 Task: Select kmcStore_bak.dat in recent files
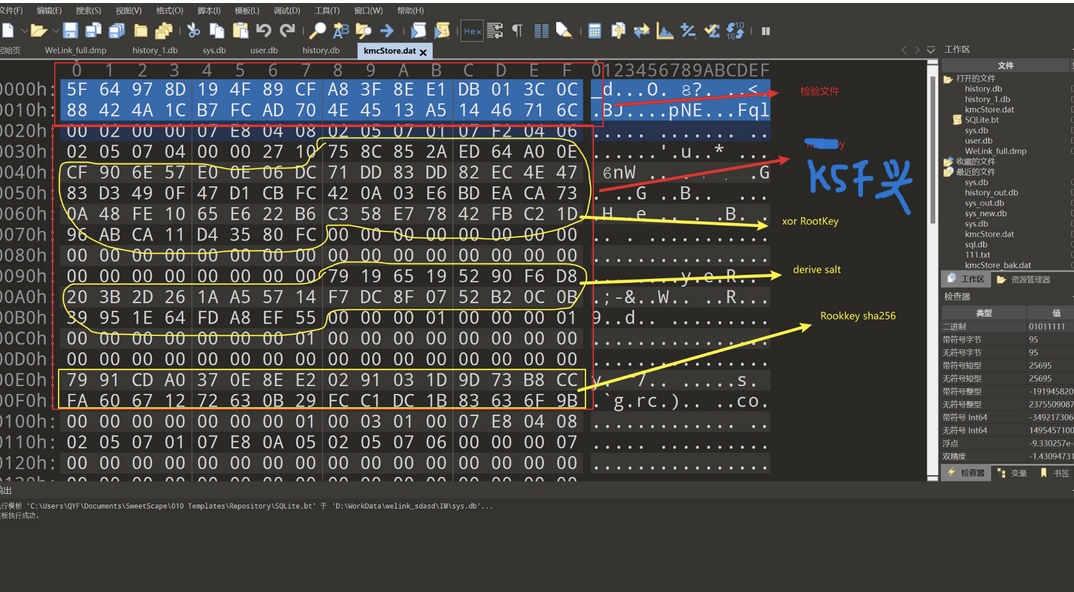998,265
